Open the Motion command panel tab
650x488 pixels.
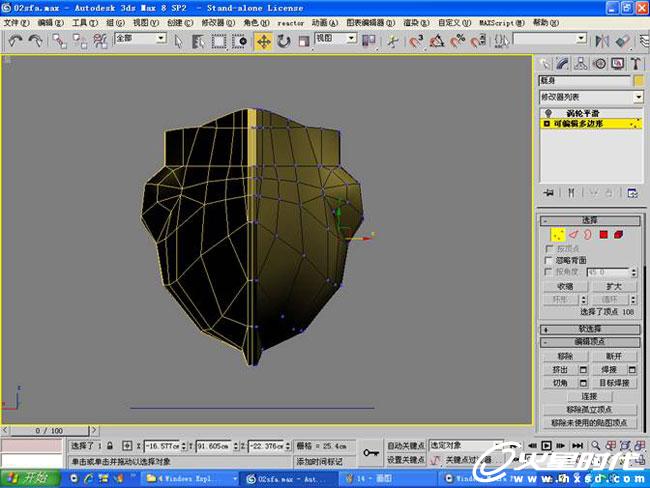599,64
